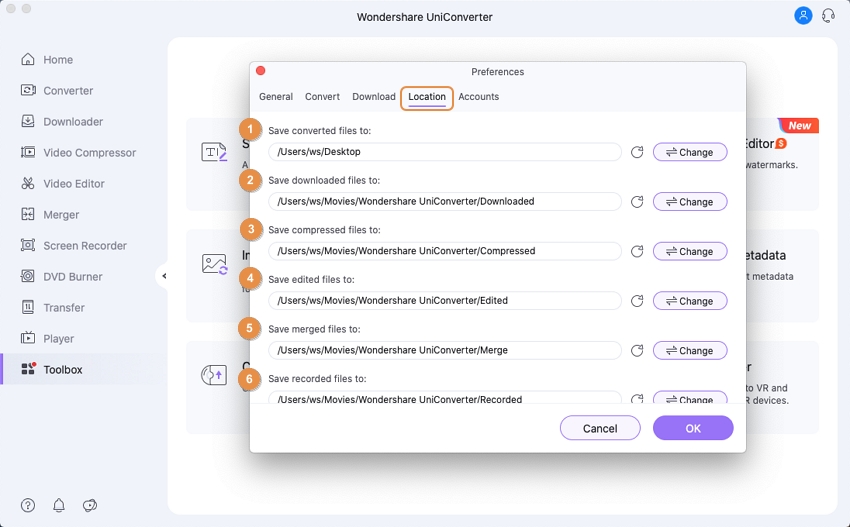Open the notifications bell icon
The width and height of the screenshot is (850, 527).
[59, 505]
